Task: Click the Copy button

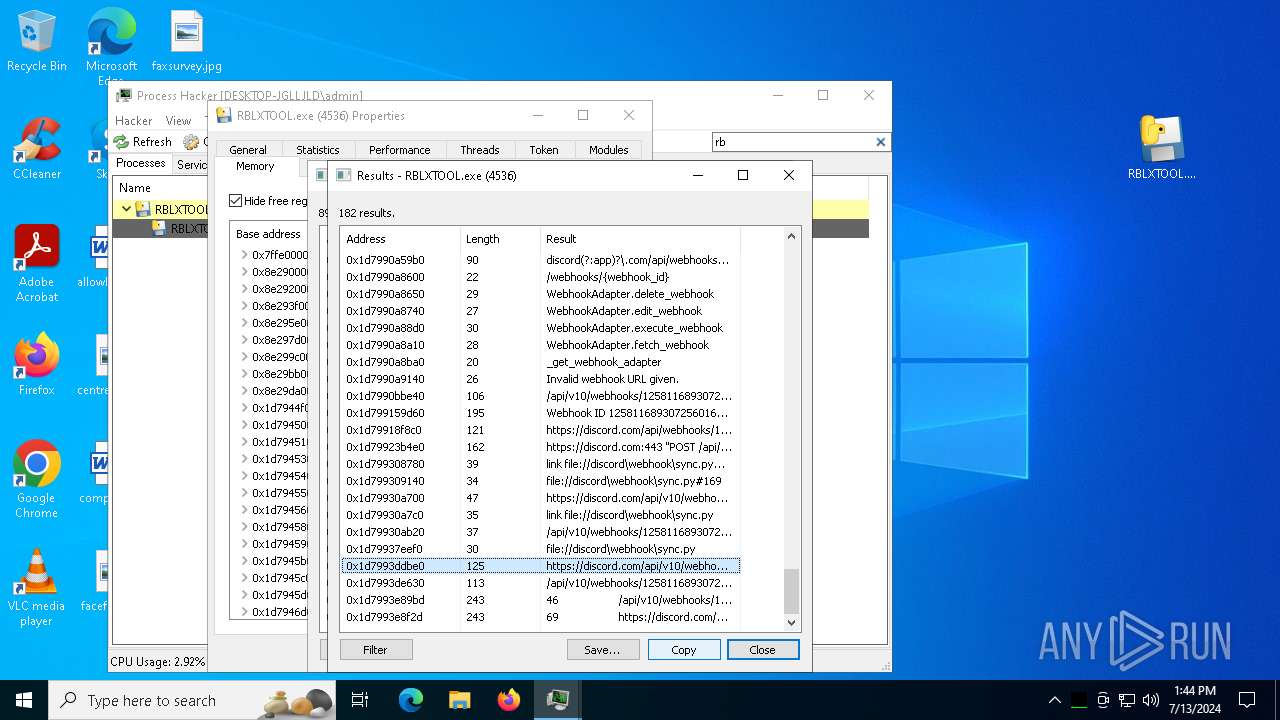Action: (x=684, y=650)
